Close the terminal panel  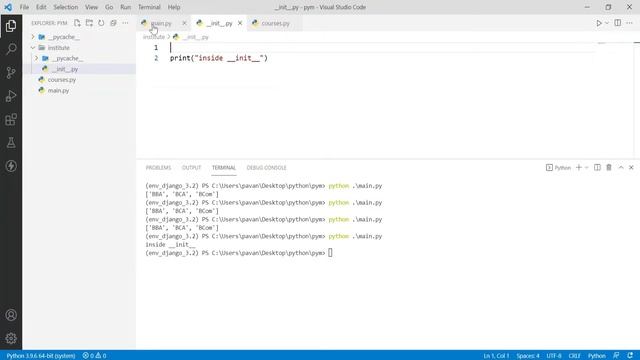click(x=631, y=167)
